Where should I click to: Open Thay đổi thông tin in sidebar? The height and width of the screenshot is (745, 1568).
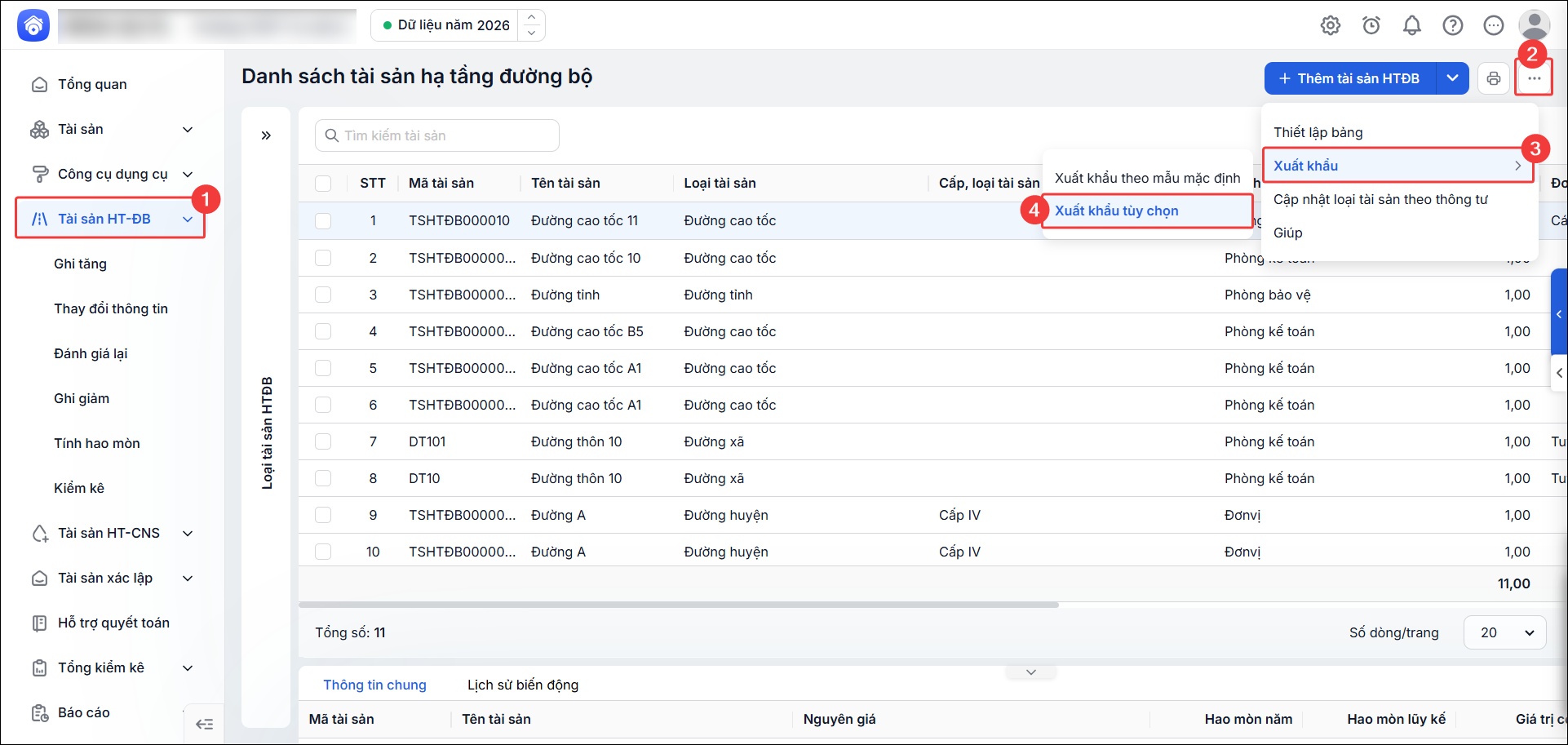pyautogui.click(x=111, y=308)
